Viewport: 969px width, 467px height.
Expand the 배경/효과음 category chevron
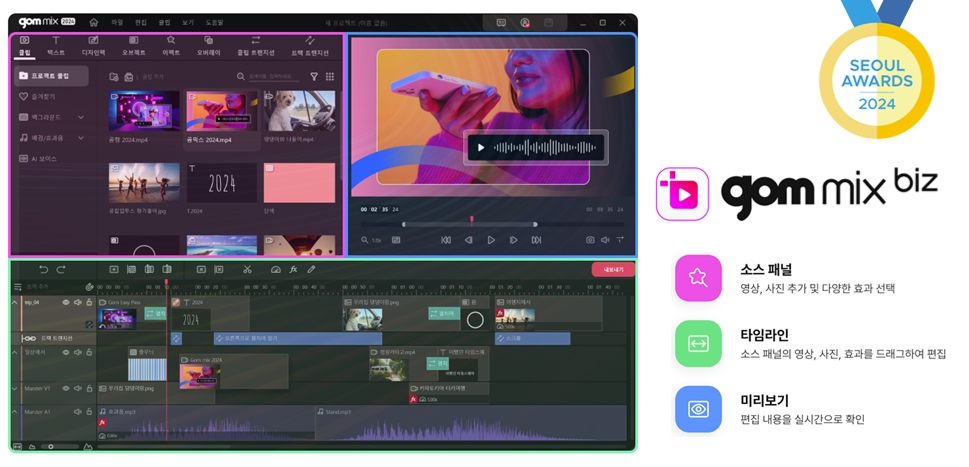(81, 138)
